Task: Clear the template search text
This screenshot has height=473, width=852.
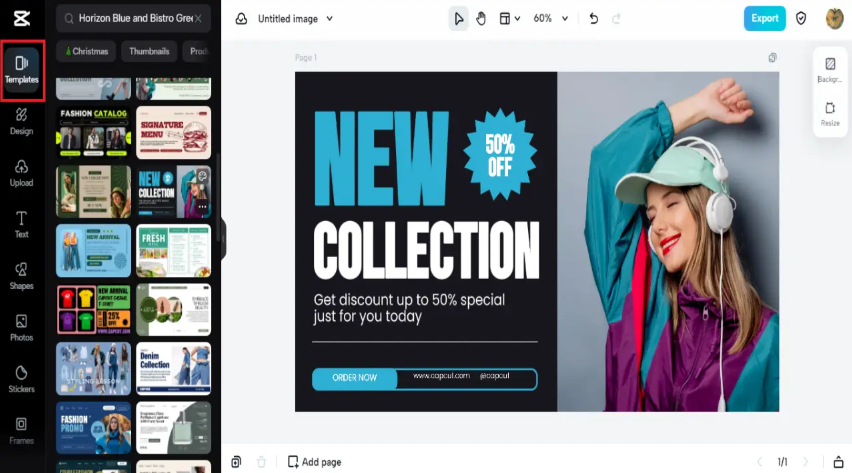Action: 198,18
